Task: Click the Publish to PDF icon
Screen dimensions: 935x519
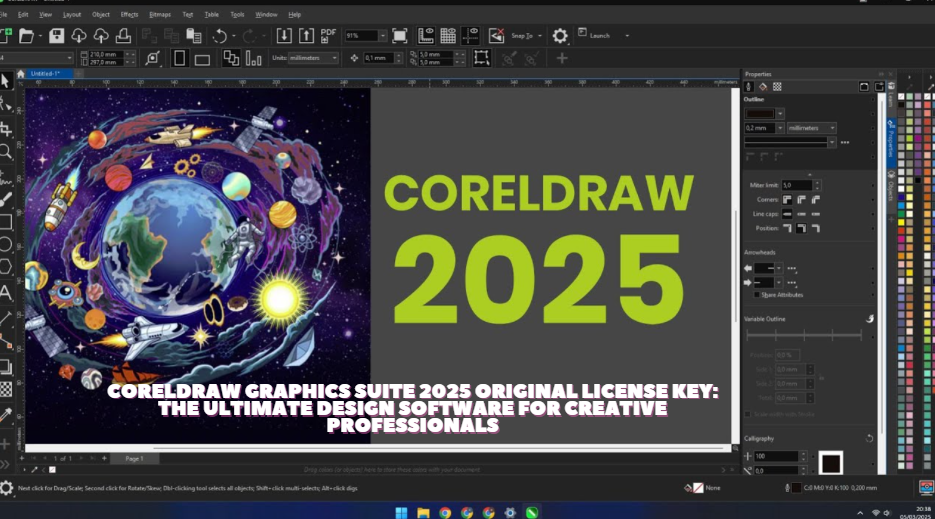Action: 327,35
